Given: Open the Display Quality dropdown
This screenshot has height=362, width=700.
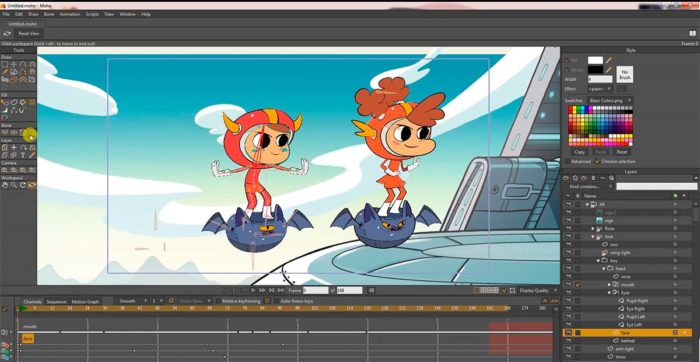Looking at the screenshot, I should click(538, 291).
